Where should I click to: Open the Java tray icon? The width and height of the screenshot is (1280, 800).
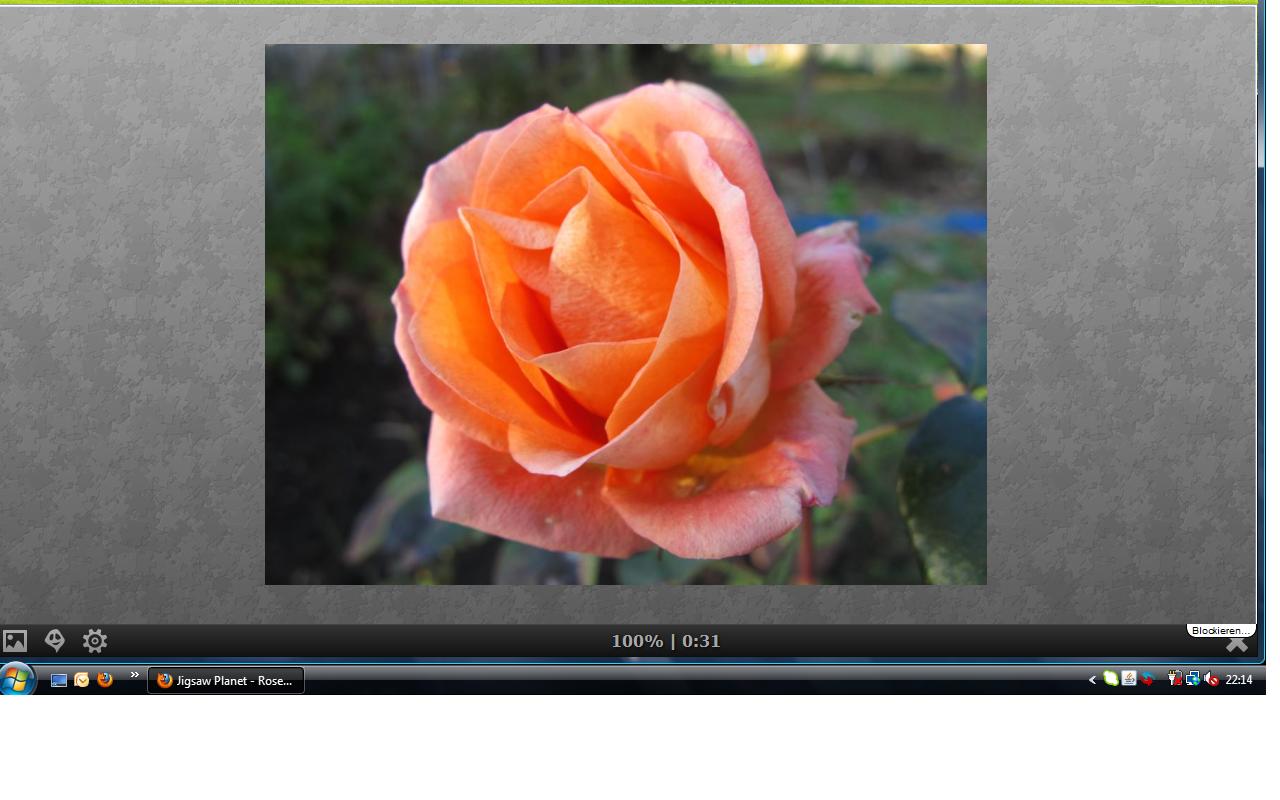coord(1129,679)
